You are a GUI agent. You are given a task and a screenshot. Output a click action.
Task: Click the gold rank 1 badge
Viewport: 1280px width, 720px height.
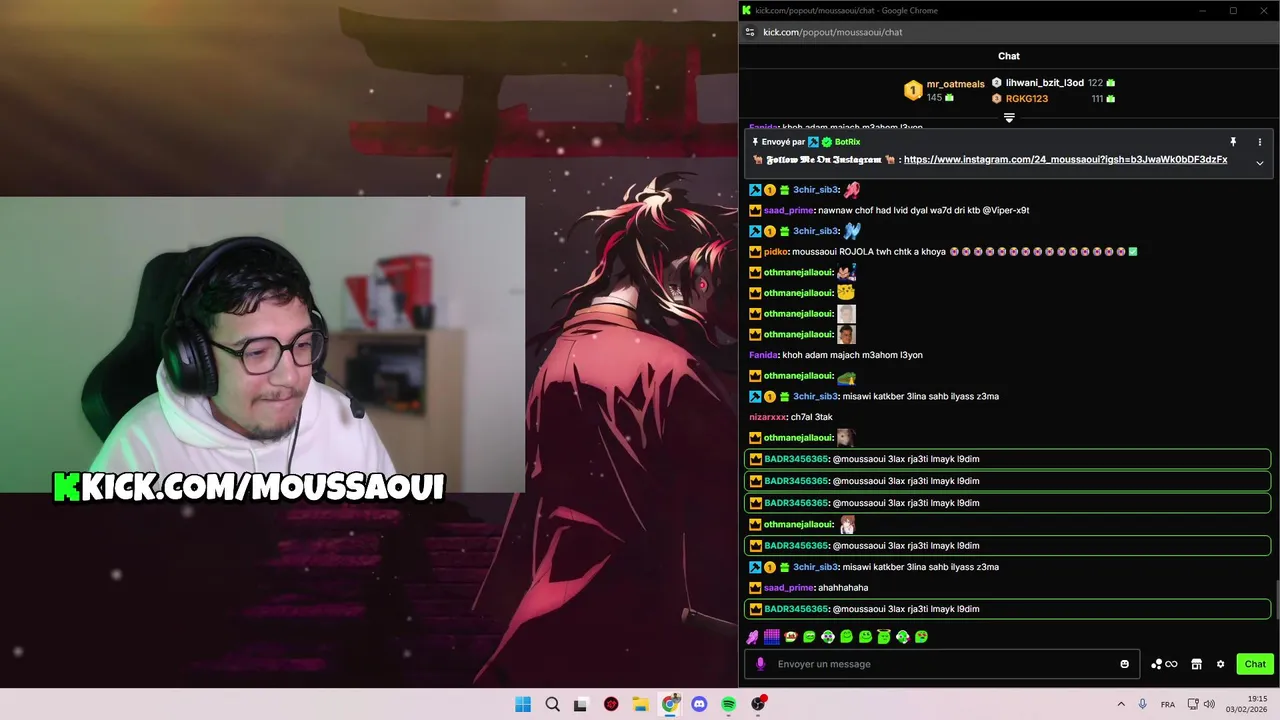click(913, 91)
